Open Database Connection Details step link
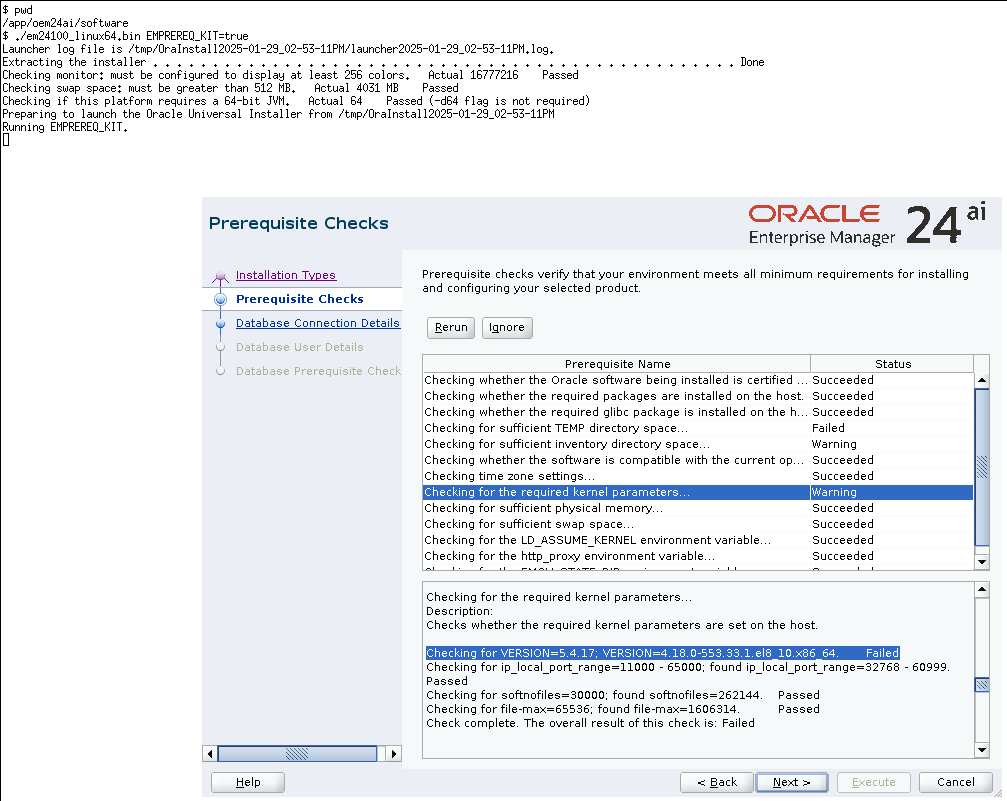This screenshot has height=801, width=1007. 318,323
